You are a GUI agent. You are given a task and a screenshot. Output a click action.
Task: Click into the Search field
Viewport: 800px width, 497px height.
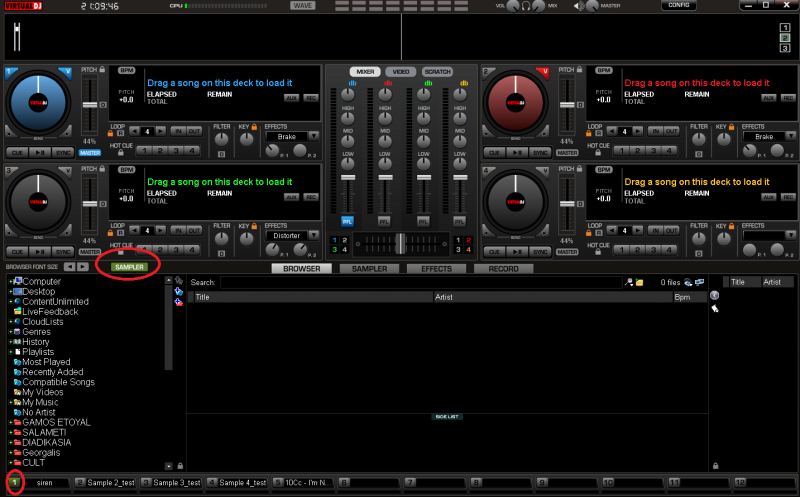(421, 282)
